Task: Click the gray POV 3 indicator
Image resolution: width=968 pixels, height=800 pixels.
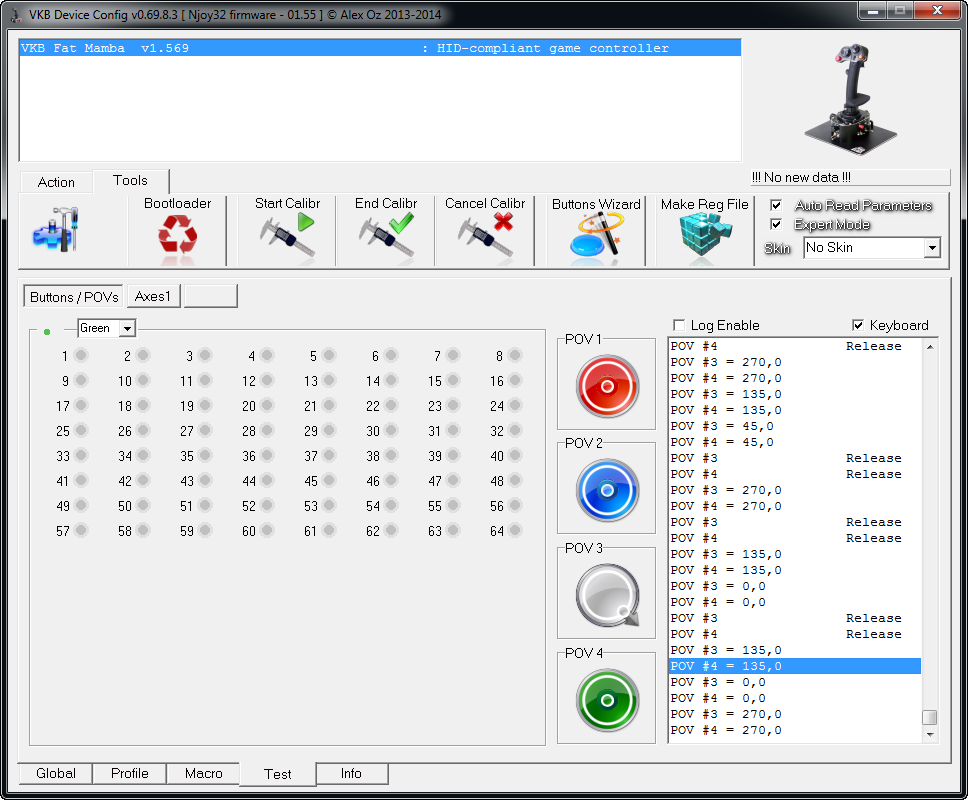Action: [607, 596]
